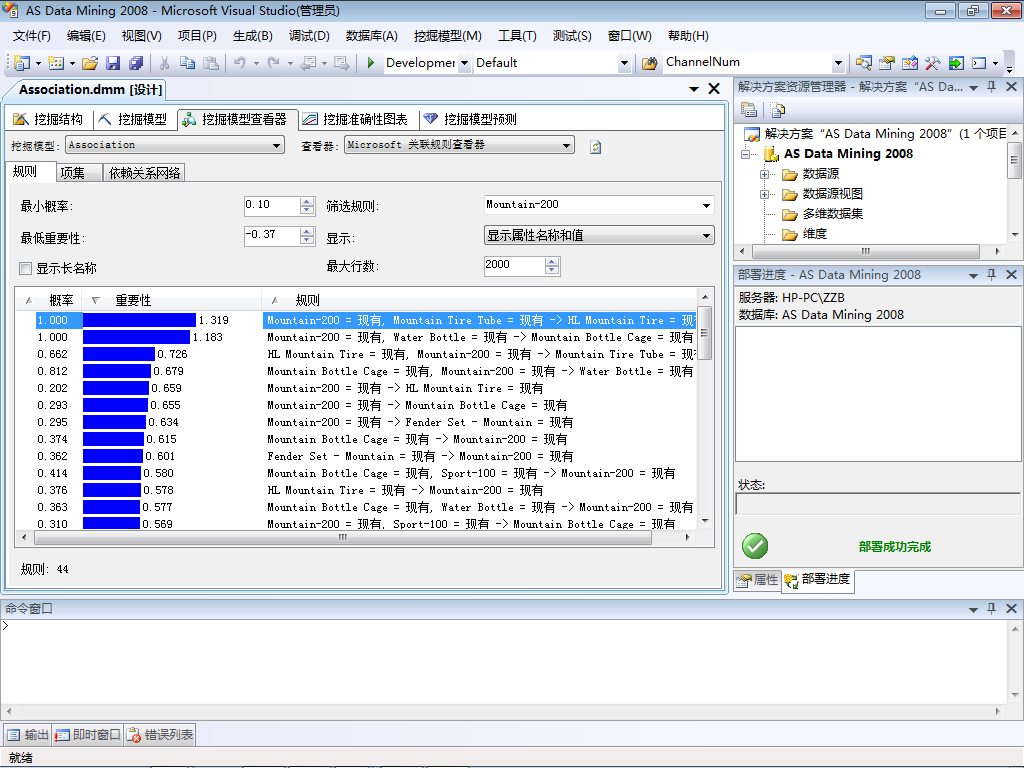Switch to the 挖掘模型预测 tab
The image size is (1024, 768).
470,119
